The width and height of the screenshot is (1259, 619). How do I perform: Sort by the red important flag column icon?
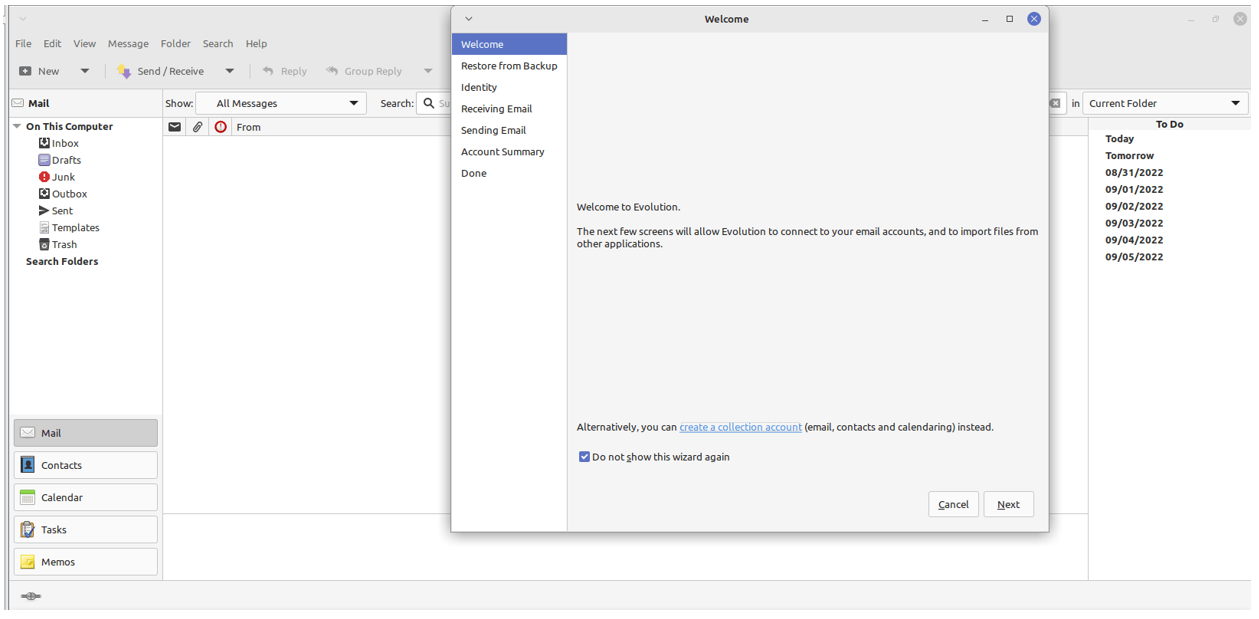coord(221,127)
